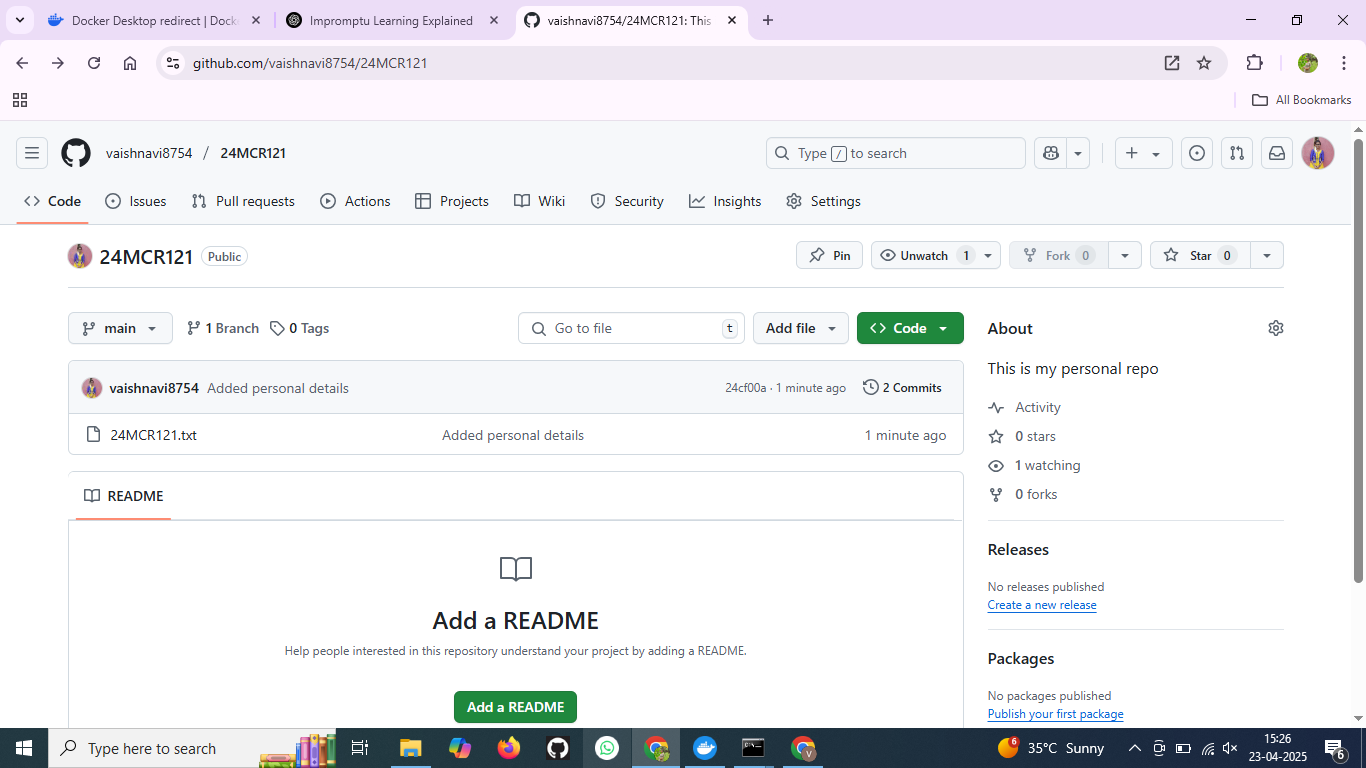Switch to the Issues tab
The width and height of the screenshot is (1366, 768).
coord(136,201)
